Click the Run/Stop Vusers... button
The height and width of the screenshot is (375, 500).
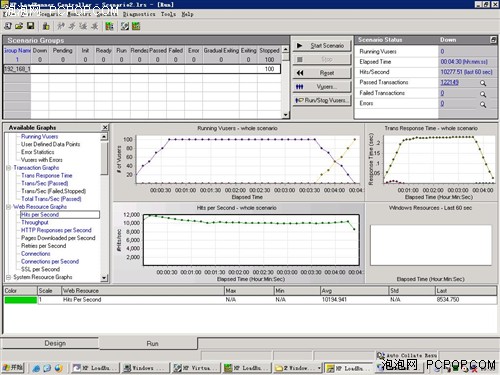(322, 100)
